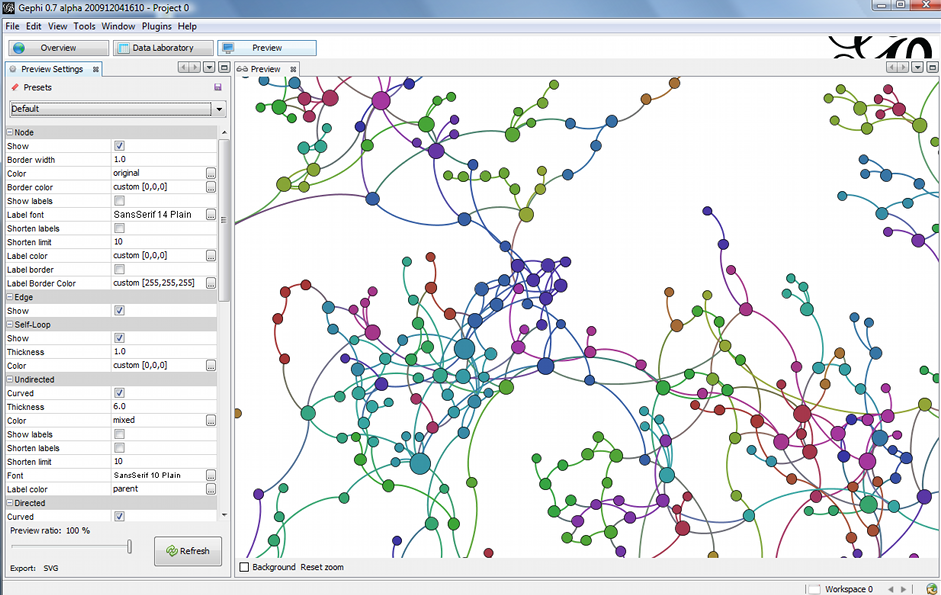The height and width of the screenshot is (595, 941).
Task: Click the Refresh button
Action: (188, 551)
